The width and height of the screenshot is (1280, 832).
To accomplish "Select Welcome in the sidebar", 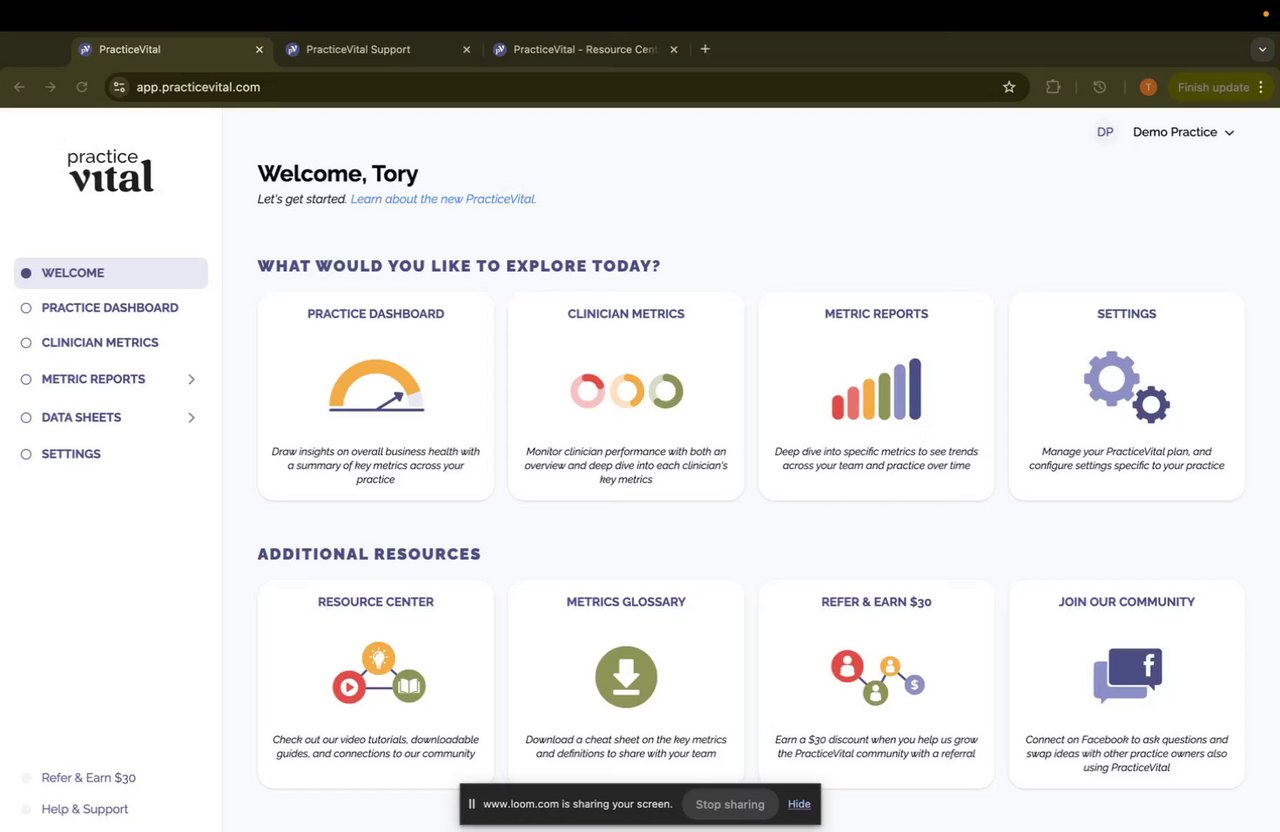I will (111, 273).
